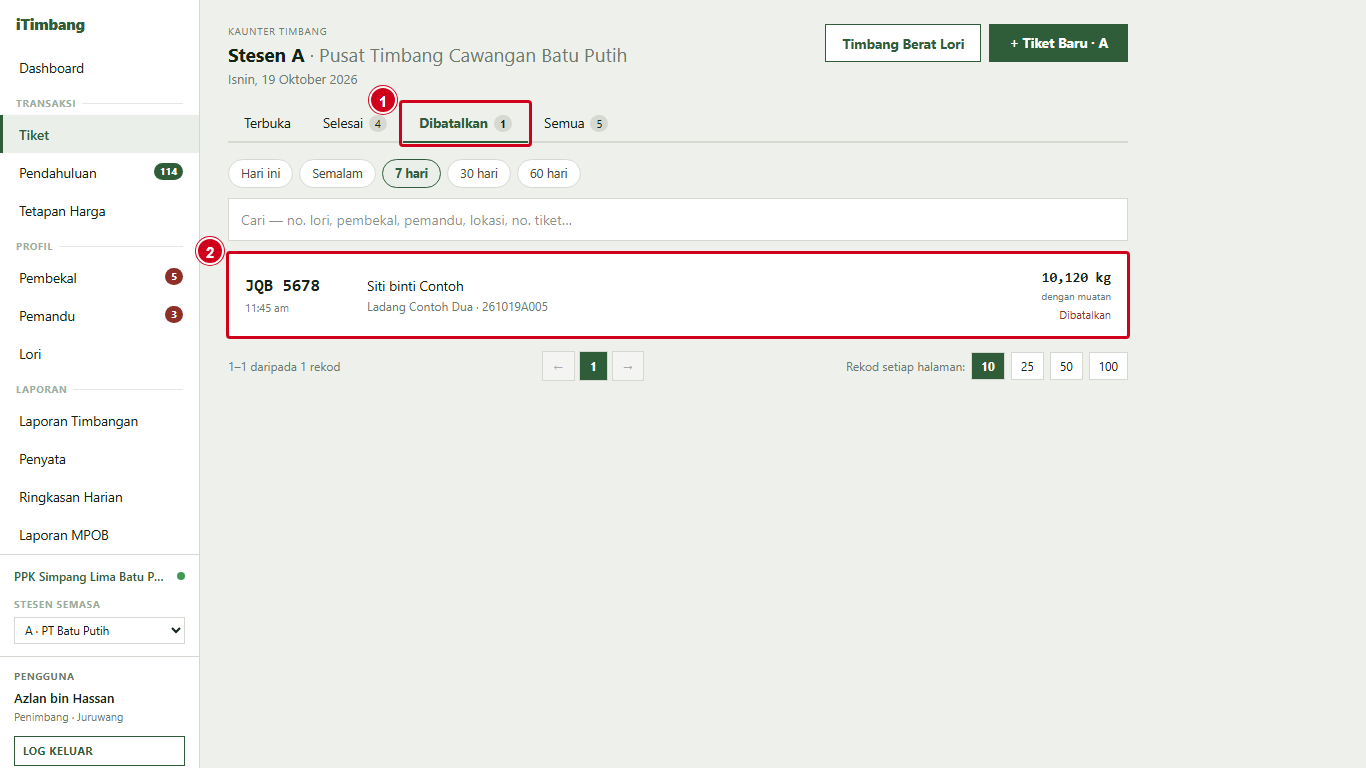Click the iTimbang logo
The height and width of the screenshot is (768, 1366).
point(51,25)
